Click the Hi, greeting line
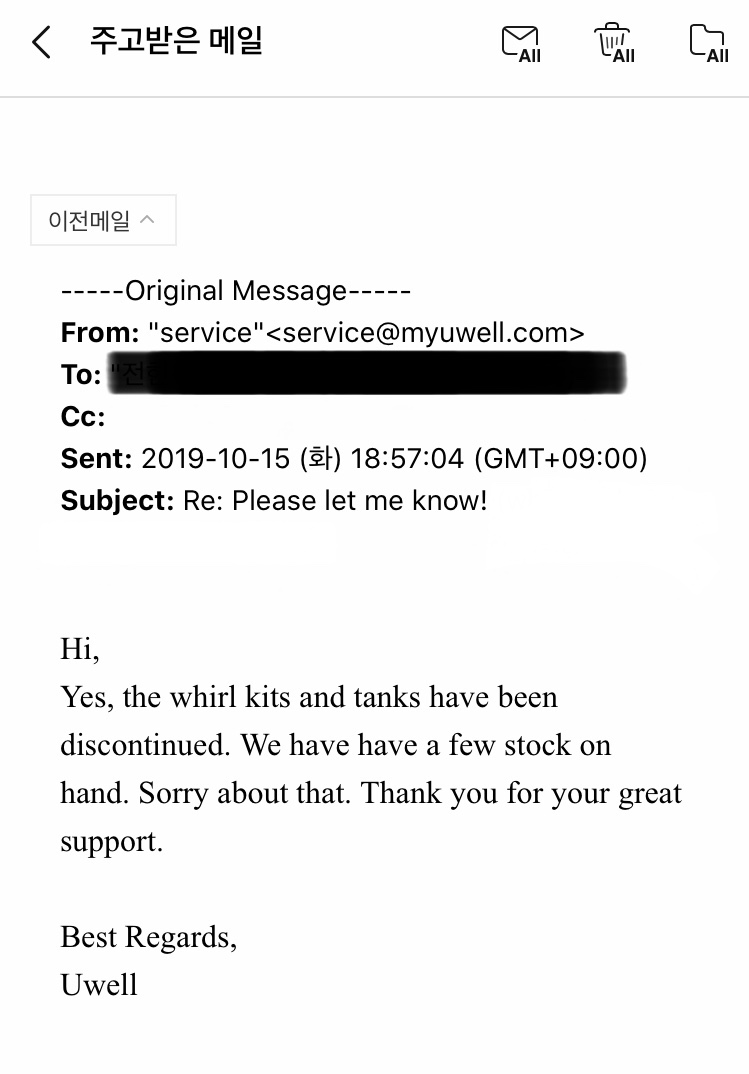This screenshot has height=1074, width=749. point(80,649)
